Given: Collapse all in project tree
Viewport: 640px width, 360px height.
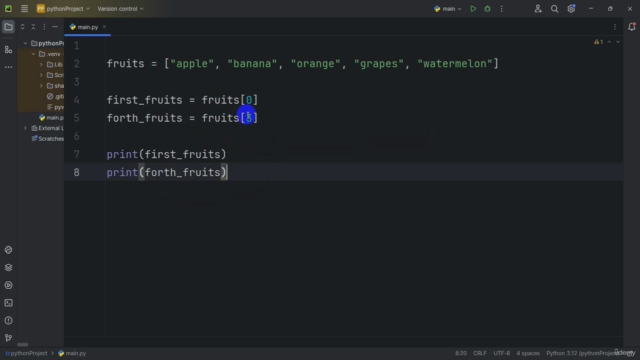Looking at the screenshot, I should [33, 27].
